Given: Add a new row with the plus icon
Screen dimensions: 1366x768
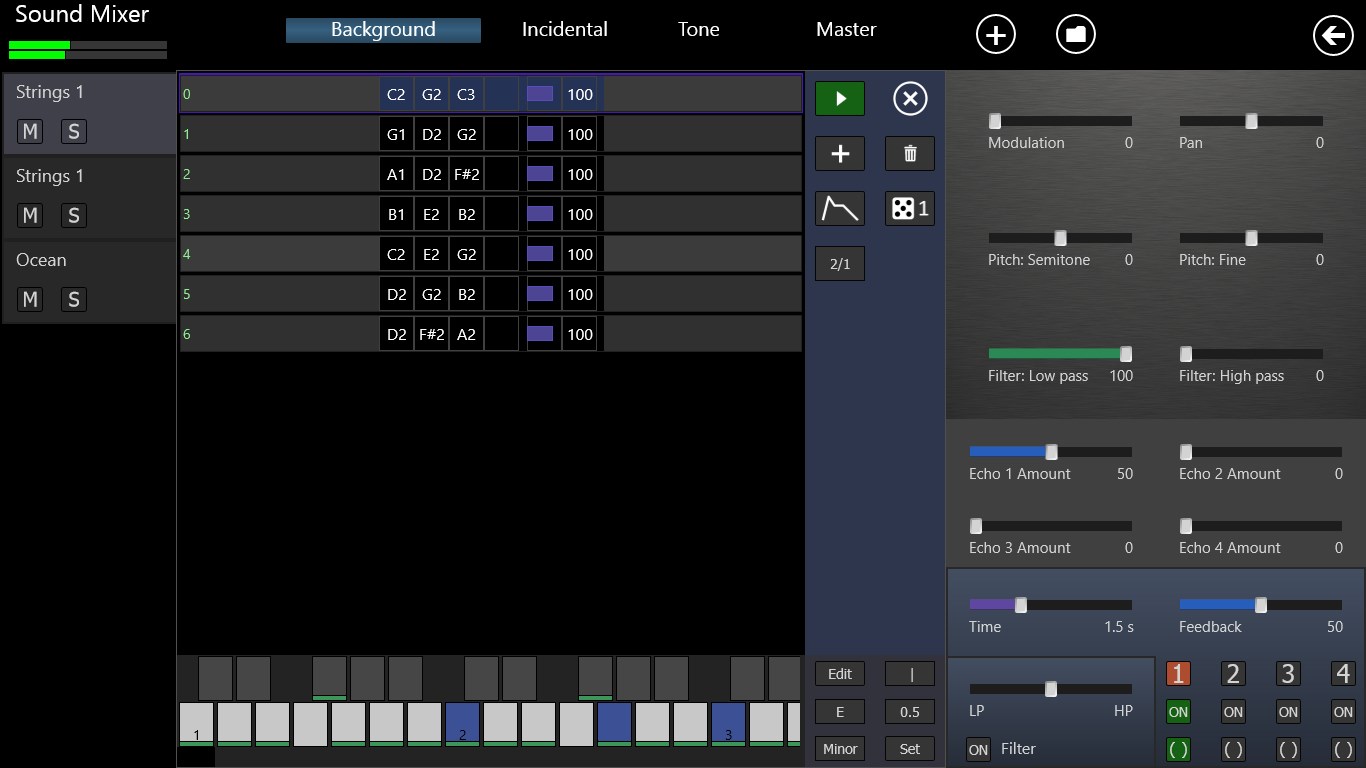Looking at the screenshot, I should (839, 153).
